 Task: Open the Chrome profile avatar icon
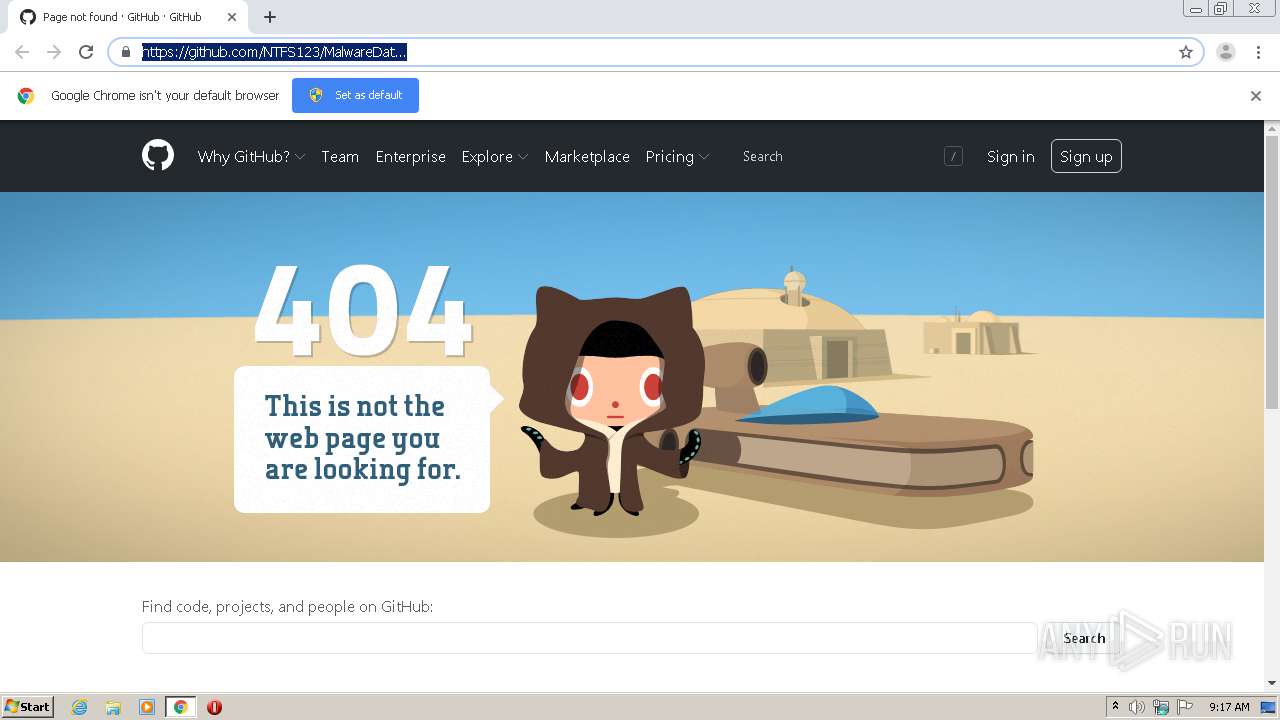(x=1226, y=52)
